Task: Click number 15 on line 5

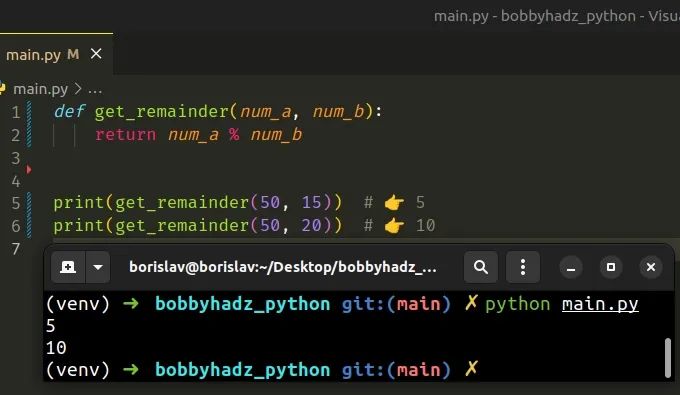Action: coord(311,202)
